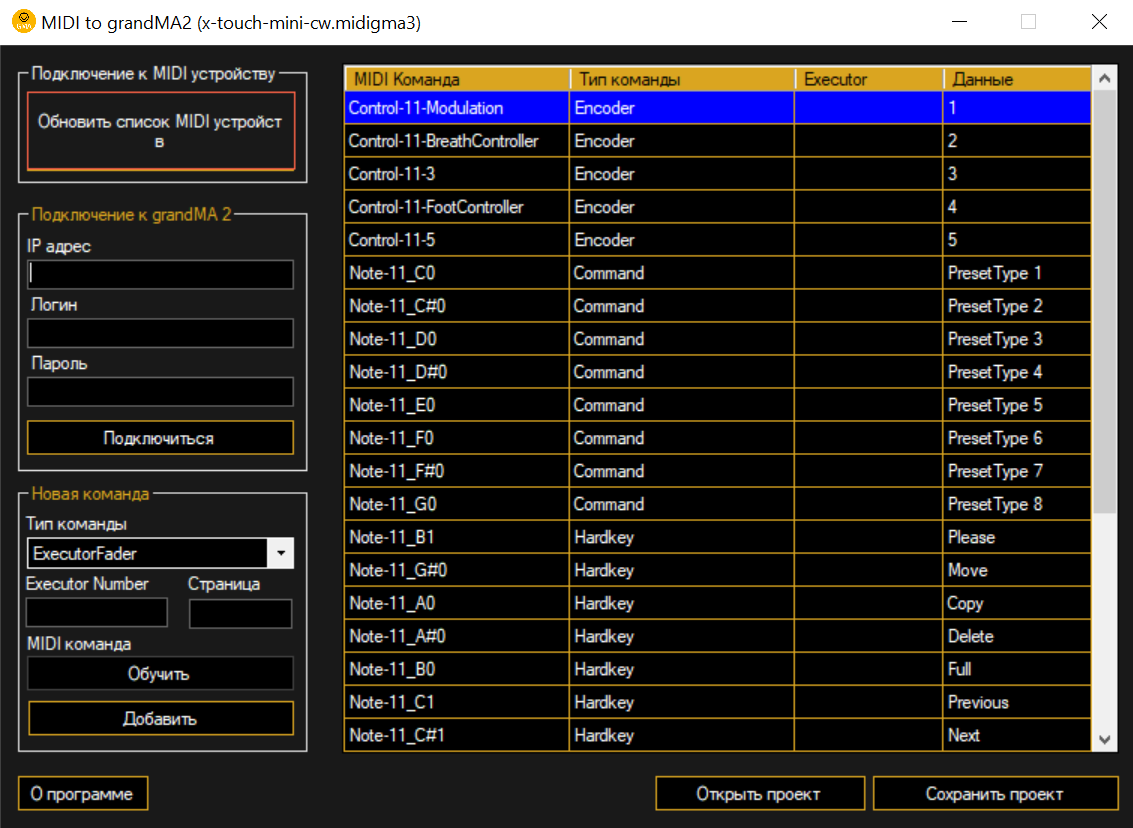The image size is (1133, 828).
Task: Select the Control-11-BreathController row
Action: (x=718, y=141)
